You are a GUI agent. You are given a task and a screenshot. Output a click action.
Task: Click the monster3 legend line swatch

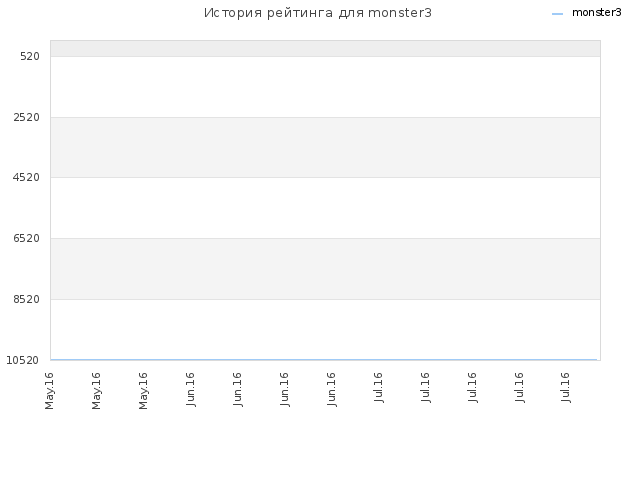pos(557,14)
